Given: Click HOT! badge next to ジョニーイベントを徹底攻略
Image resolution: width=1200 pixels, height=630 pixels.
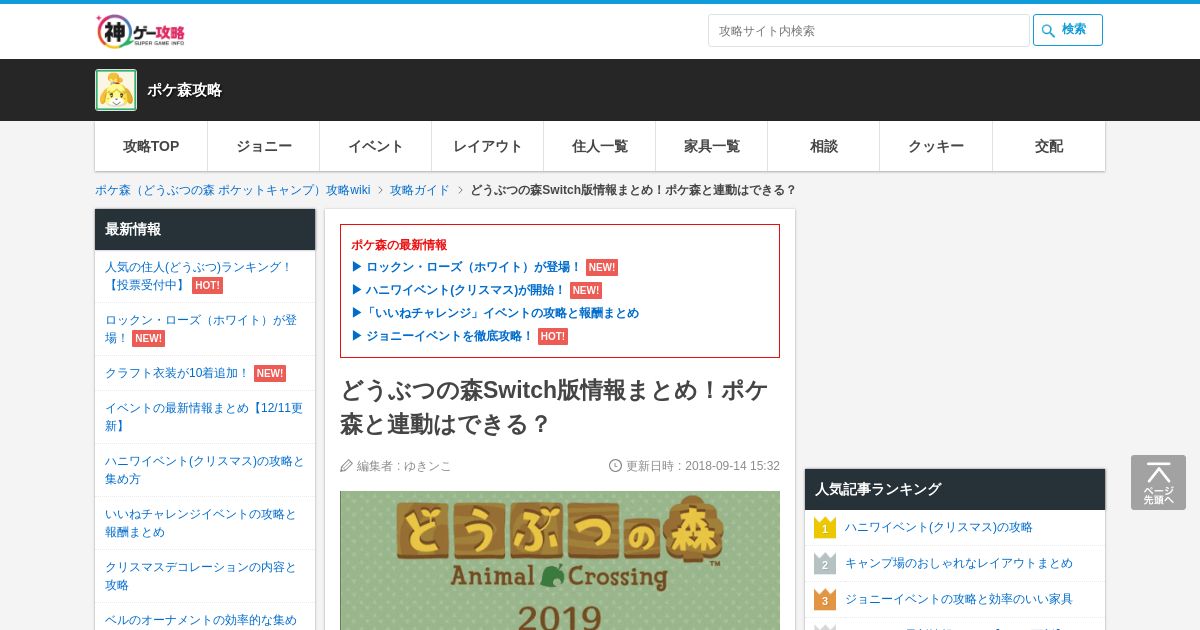Looking at the screenshot, I should [553, 336].
